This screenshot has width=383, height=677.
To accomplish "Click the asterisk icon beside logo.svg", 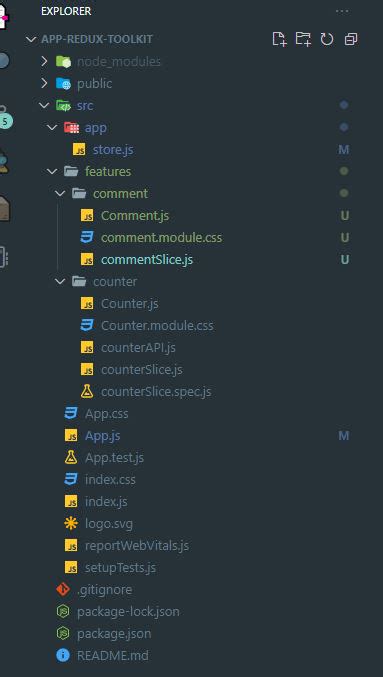I will point(71,523).
